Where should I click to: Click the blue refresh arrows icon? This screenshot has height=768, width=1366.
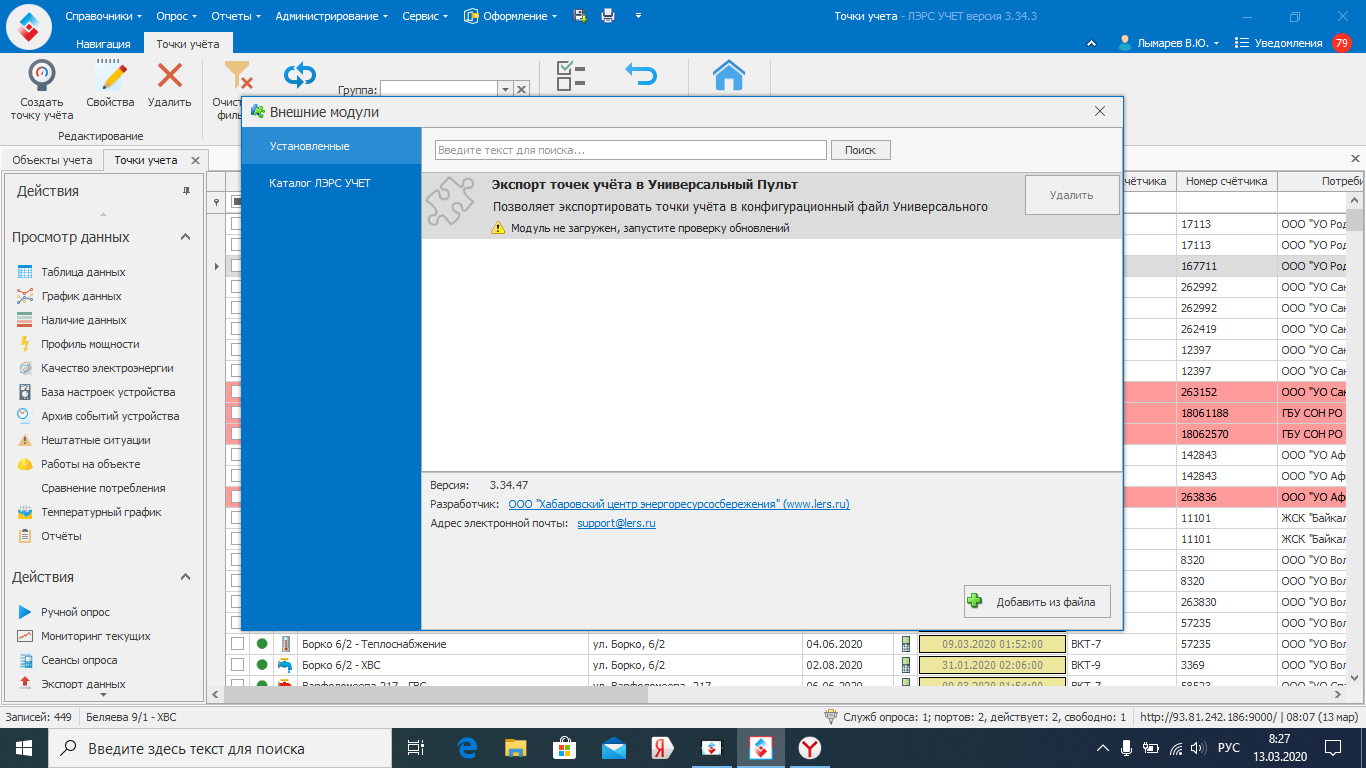click(299, 76)
